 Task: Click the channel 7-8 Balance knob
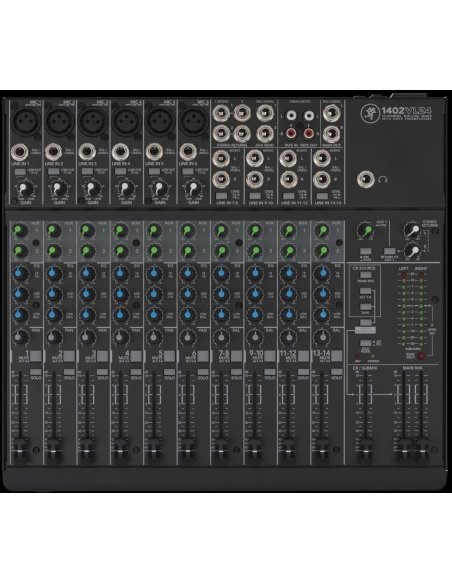[221, 338]
